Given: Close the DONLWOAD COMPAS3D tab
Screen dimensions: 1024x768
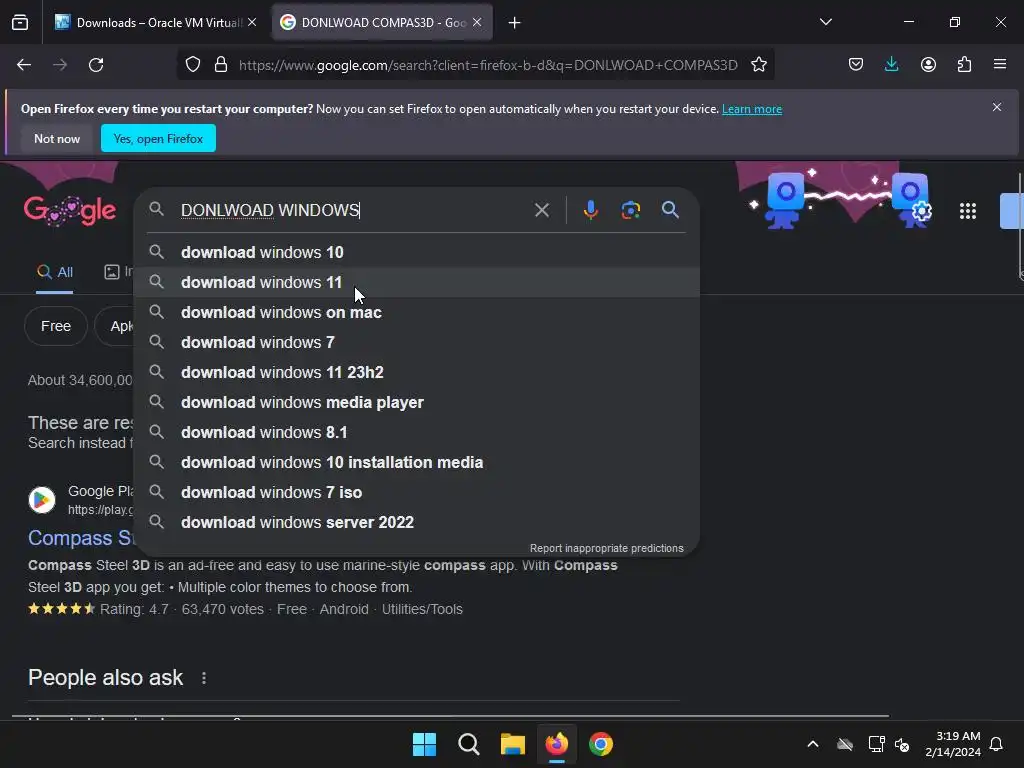Looking at the screenshot, I should 477,22.
